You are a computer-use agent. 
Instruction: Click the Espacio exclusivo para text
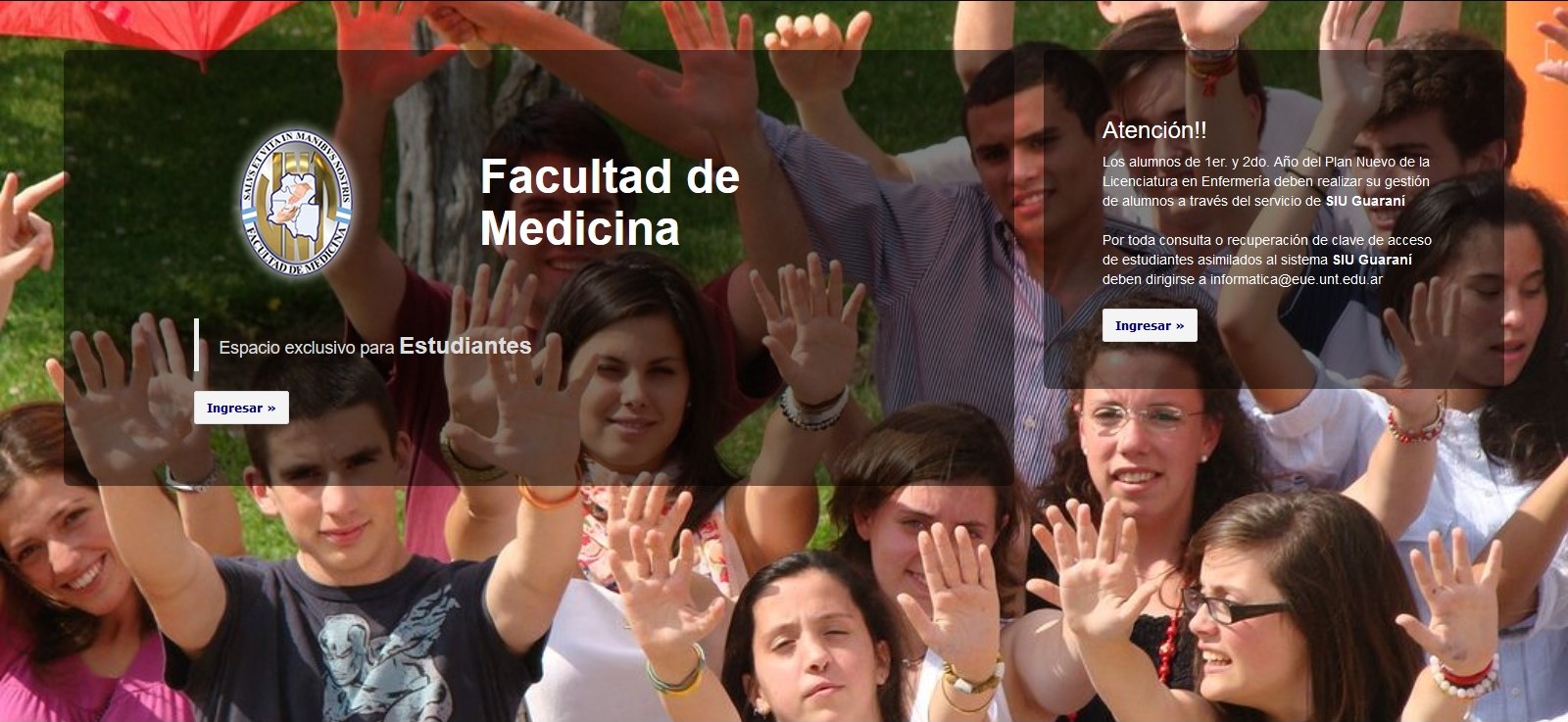[x=307, y=348]
